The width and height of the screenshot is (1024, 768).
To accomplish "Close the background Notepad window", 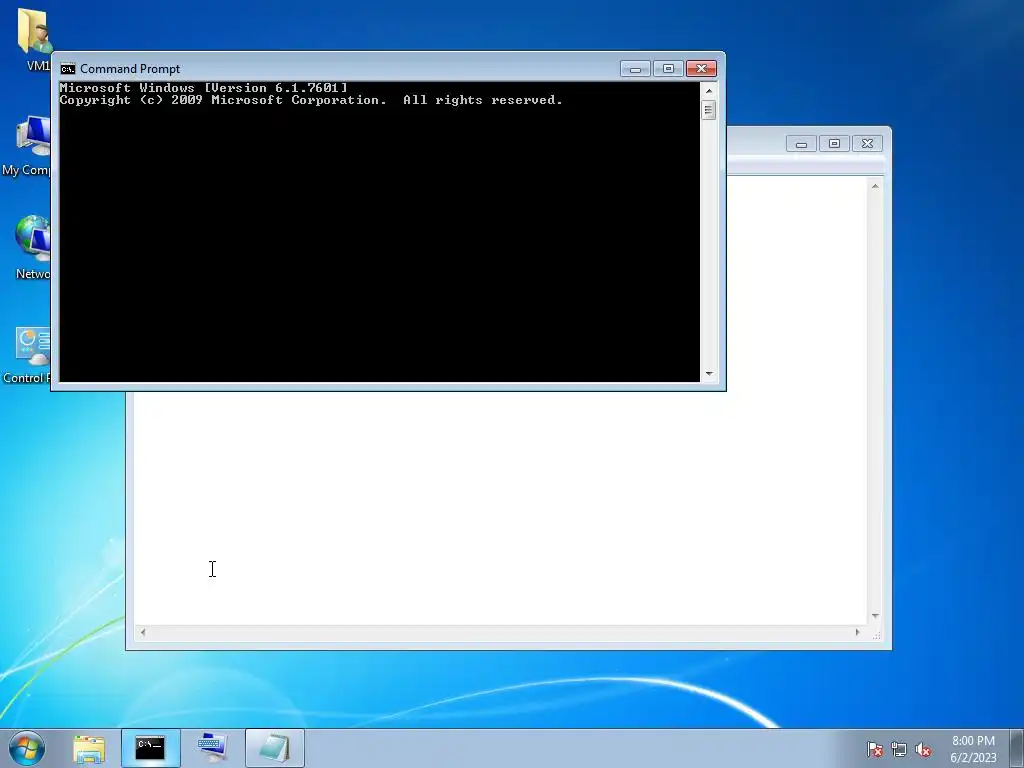I will (x=867, y=144).
